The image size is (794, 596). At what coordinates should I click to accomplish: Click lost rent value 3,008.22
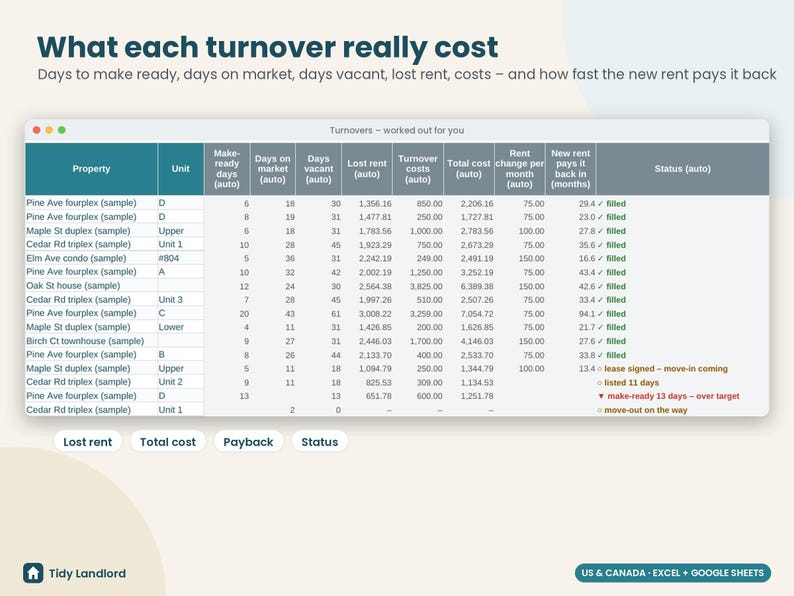click(375, 314)
